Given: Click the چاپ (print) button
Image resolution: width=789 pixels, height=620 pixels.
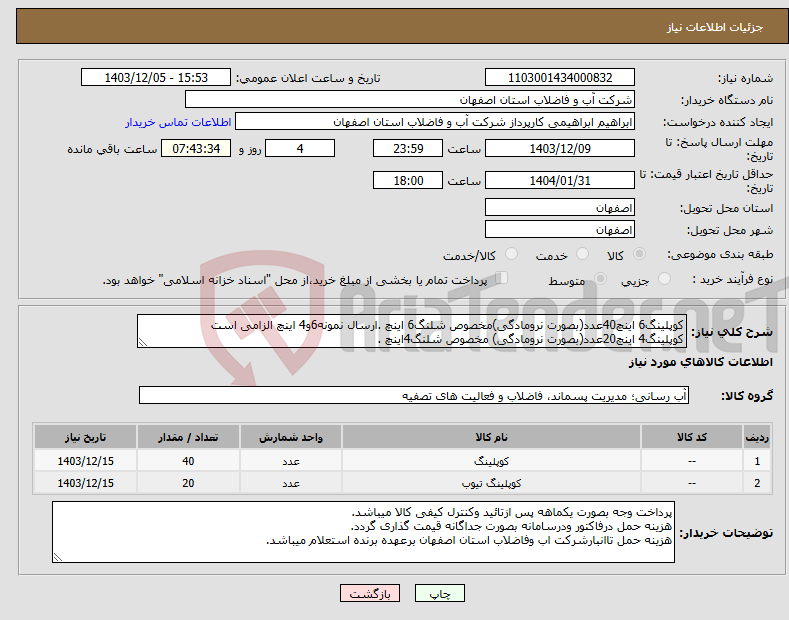Looking at the screenshot, I should pyautogui.click(x=439, y=594).
